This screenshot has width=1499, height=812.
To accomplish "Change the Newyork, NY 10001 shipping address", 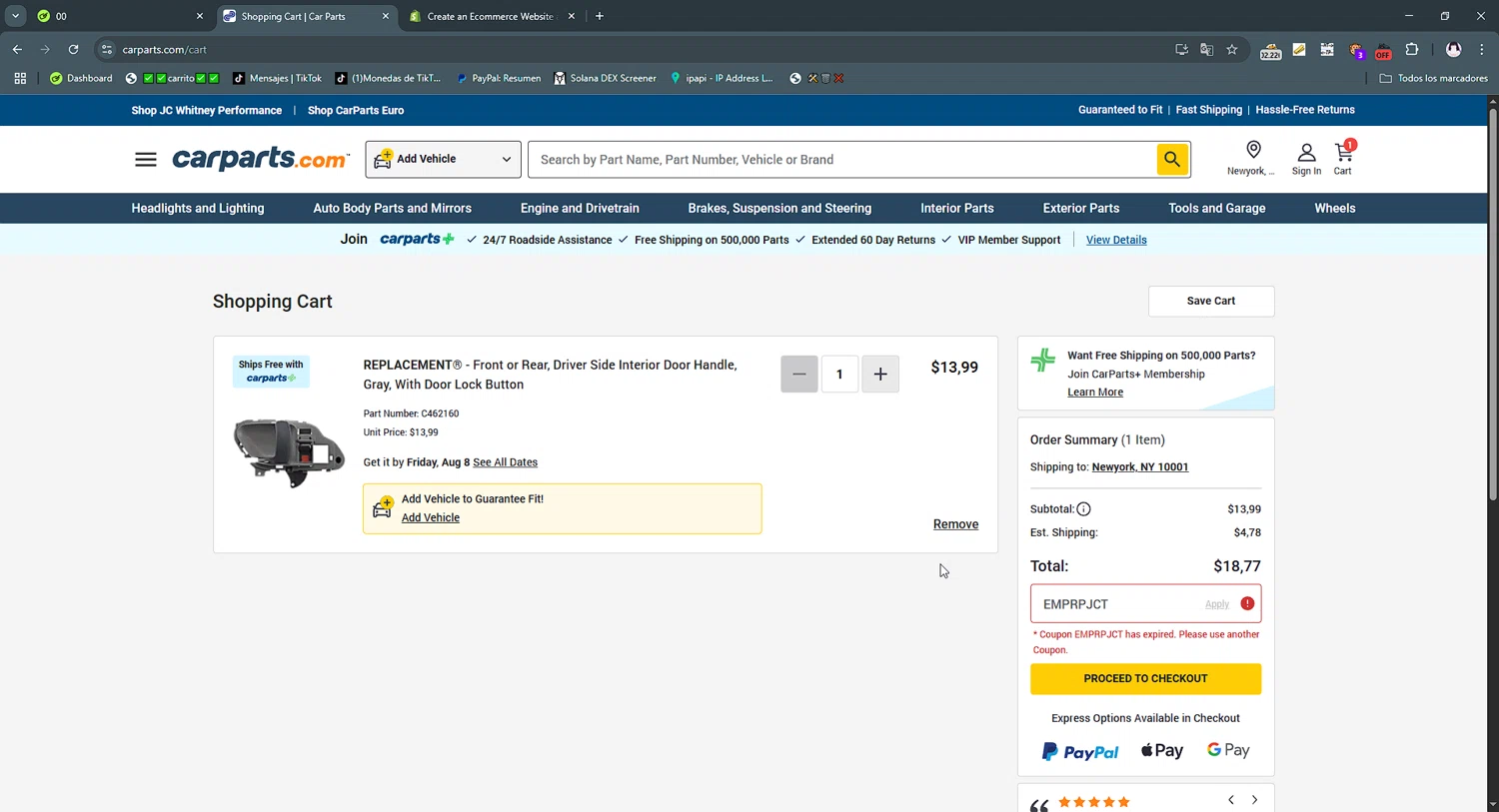I will pyautogui.click(x=1140, y=467).
